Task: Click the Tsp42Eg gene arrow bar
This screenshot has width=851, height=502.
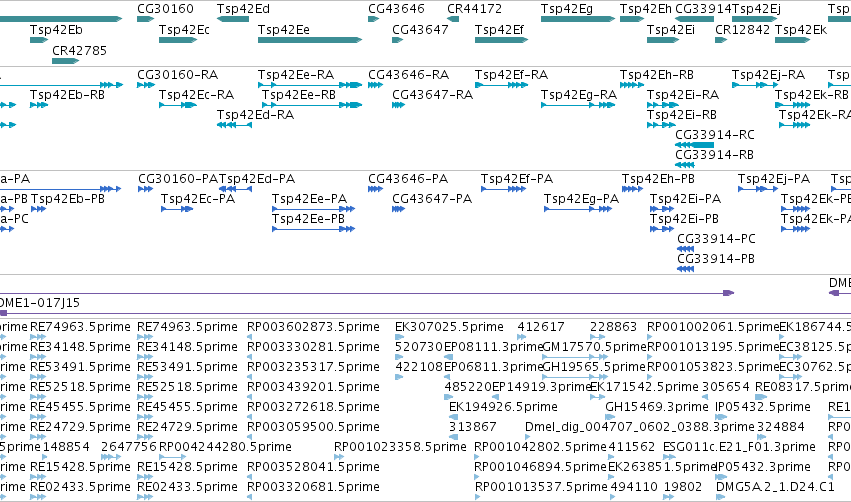Action: click(x=577, y=19)
